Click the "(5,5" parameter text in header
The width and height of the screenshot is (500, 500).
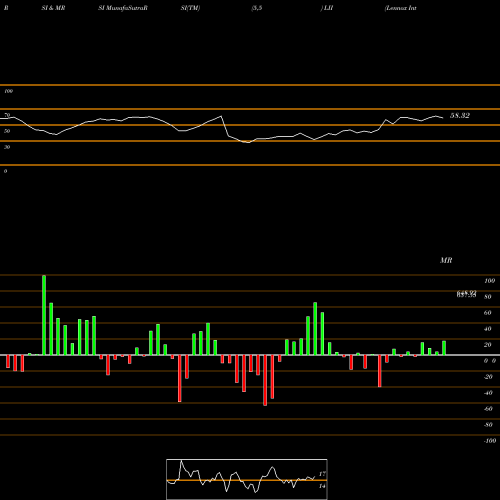pos(257,8)
